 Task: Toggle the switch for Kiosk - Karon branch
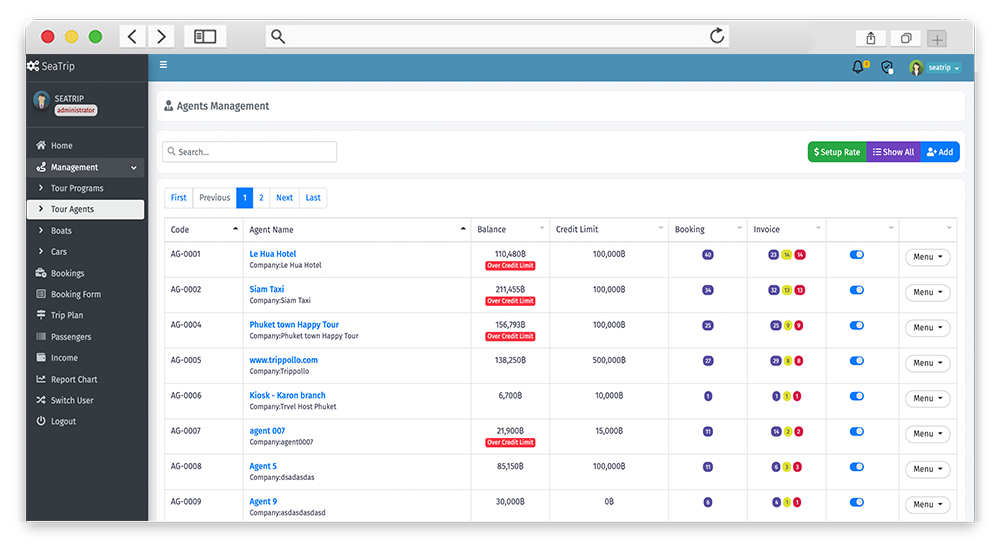(857, 396)
